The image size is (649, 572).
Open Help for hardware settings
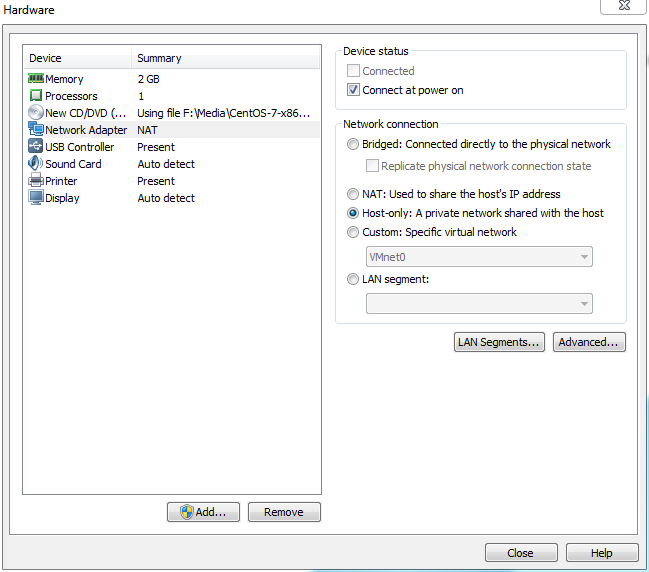(602, 553)
